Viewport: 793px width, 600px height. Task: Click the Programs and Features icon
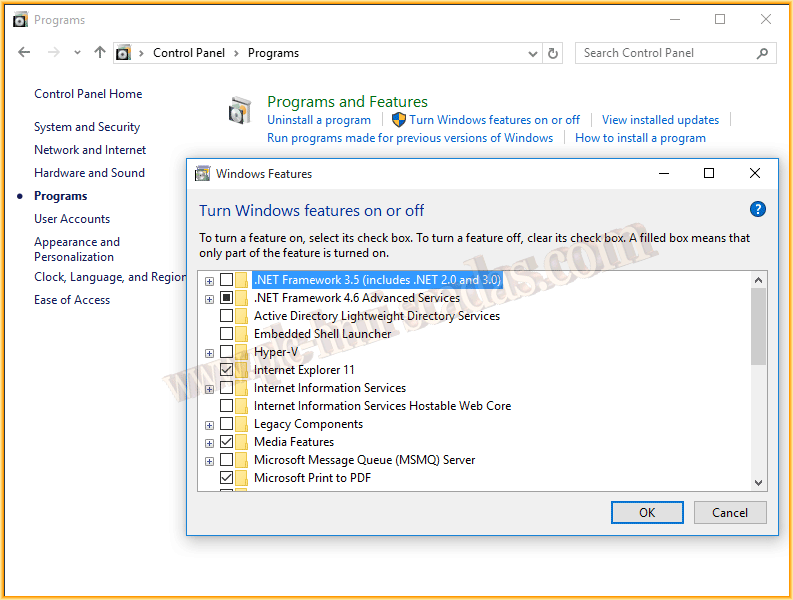[x=240, y=109]
